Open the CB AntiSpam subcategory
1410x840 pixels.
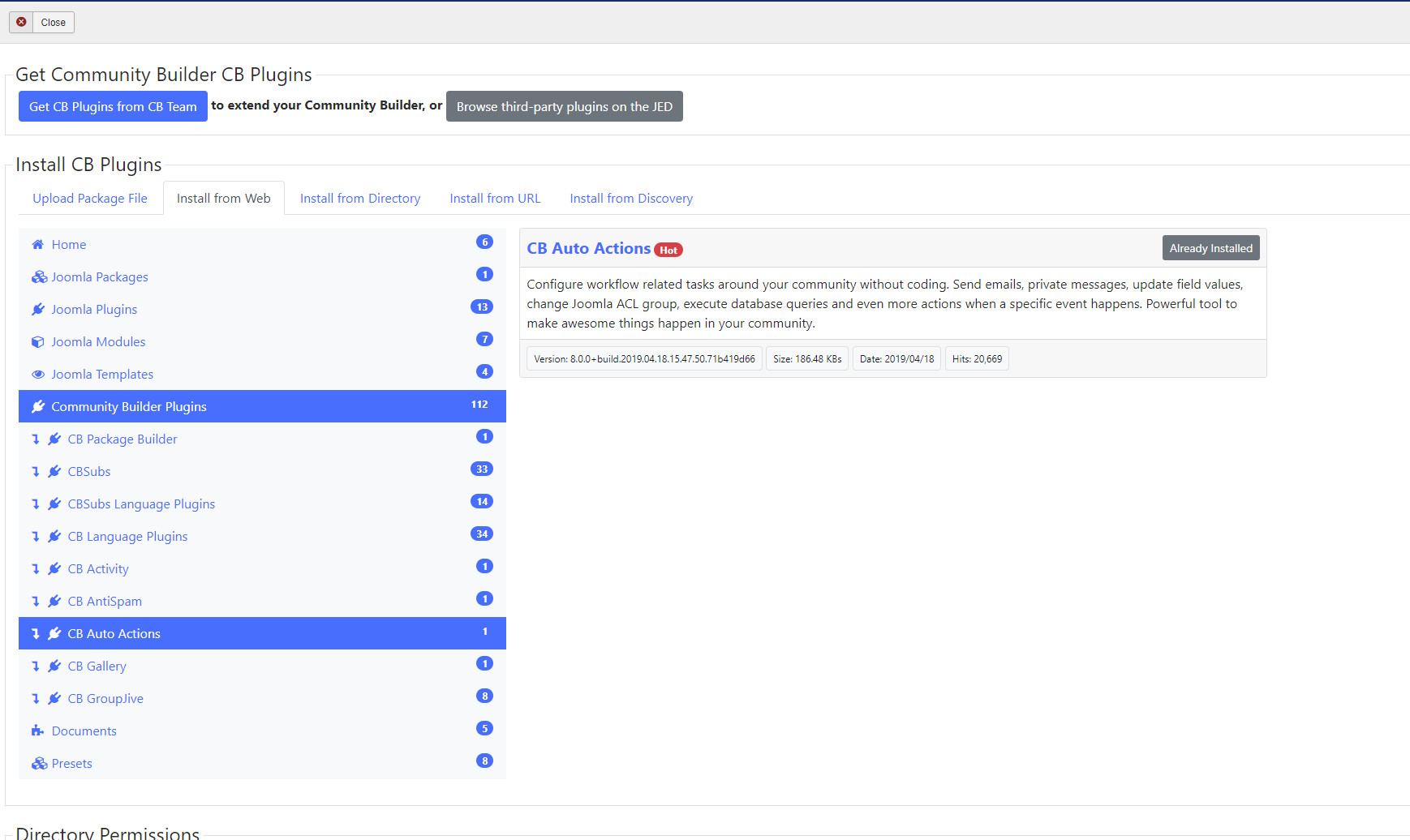262,601
